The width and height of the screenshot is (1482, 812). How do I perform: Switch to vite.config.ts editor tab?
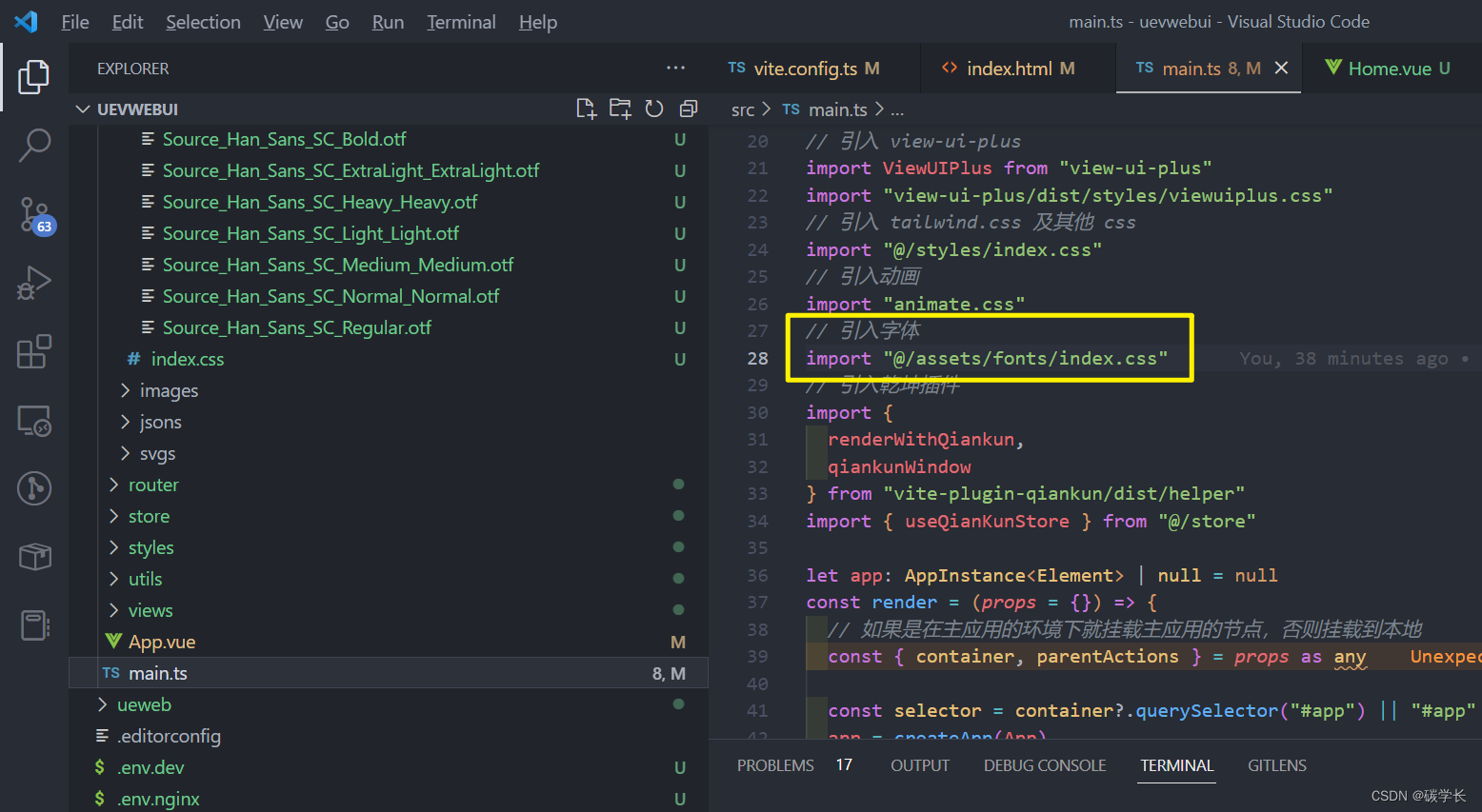coord(814,69)
